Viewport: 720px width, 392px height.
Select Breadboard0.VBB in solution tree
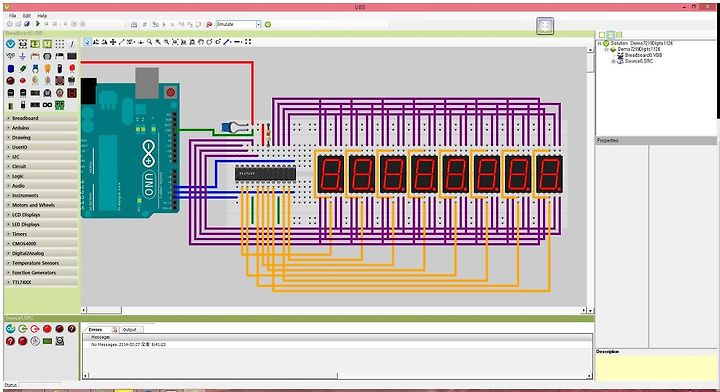[x=643, y=55]
